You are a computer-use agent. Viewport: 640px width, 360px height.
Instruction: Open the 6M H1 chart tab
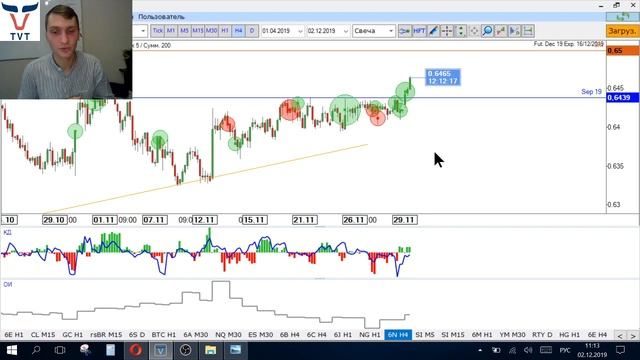click(482, 335)
